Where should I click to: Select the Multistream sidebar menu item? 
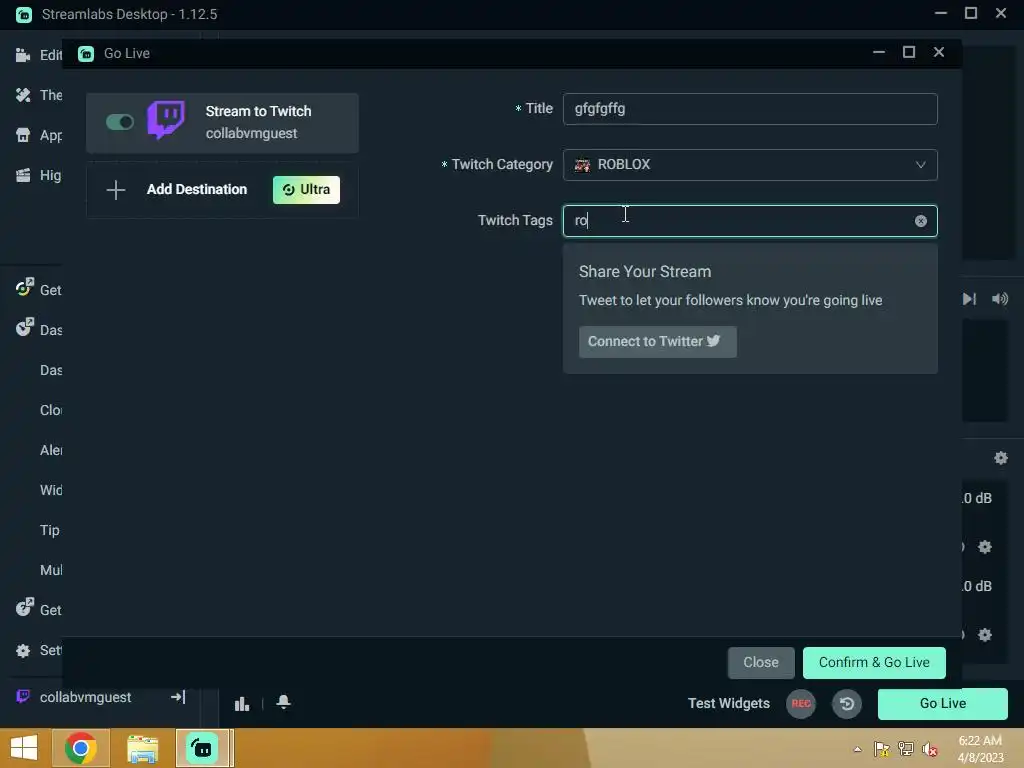point(51,570)
